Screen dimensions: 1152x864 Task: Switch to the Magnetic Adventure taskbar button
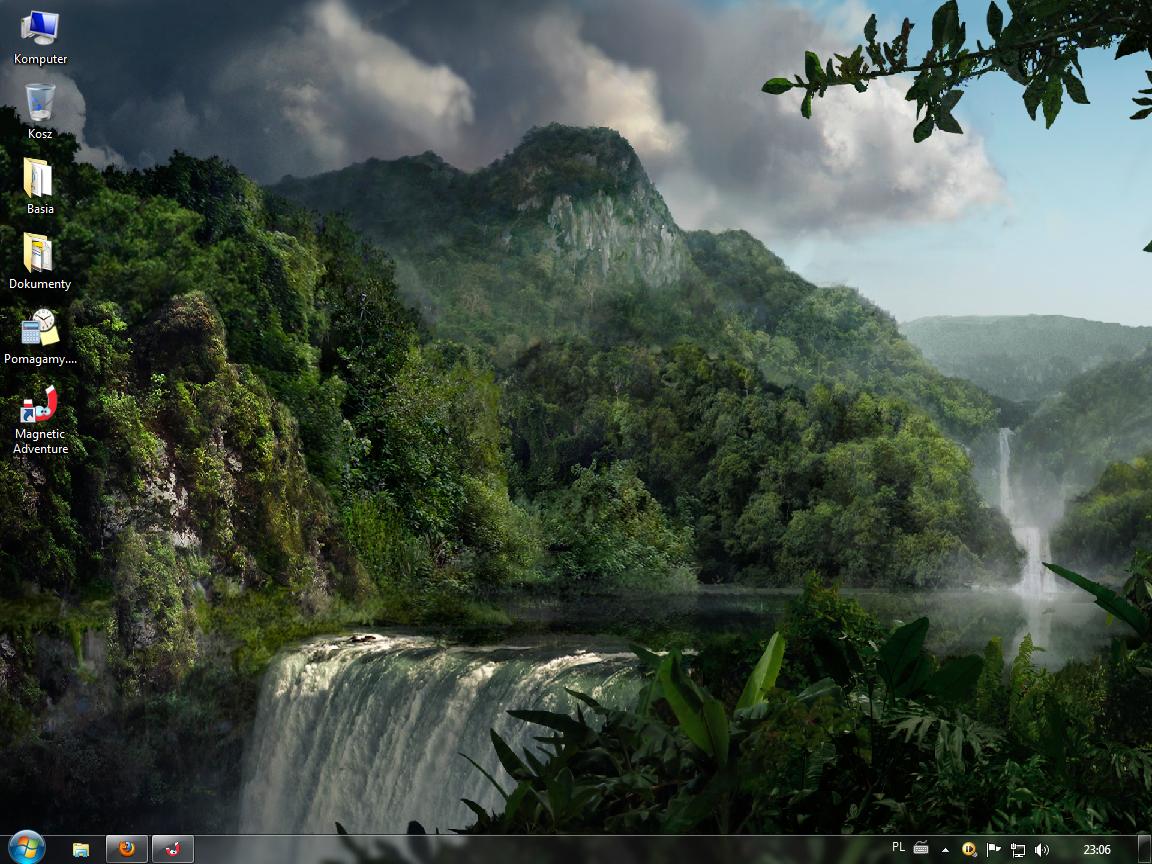coord(172,849)
